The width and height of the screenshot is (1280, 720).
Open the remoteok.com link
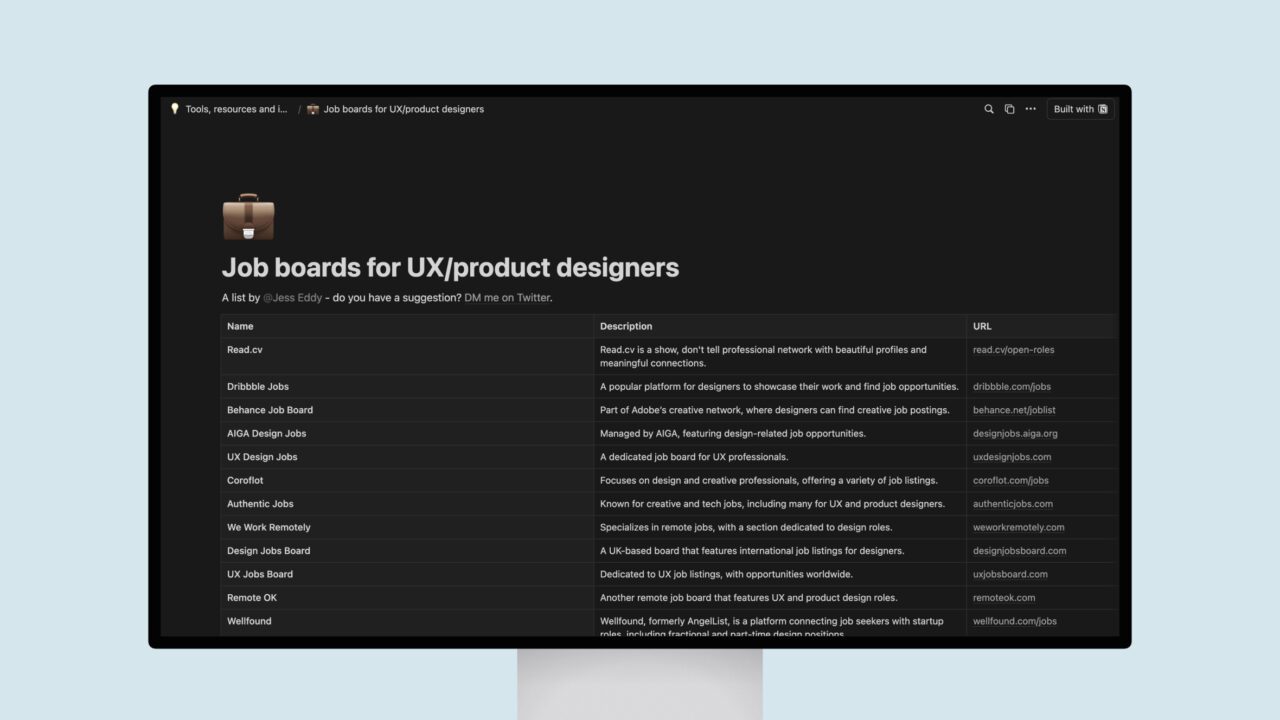tap(1004, 598)
